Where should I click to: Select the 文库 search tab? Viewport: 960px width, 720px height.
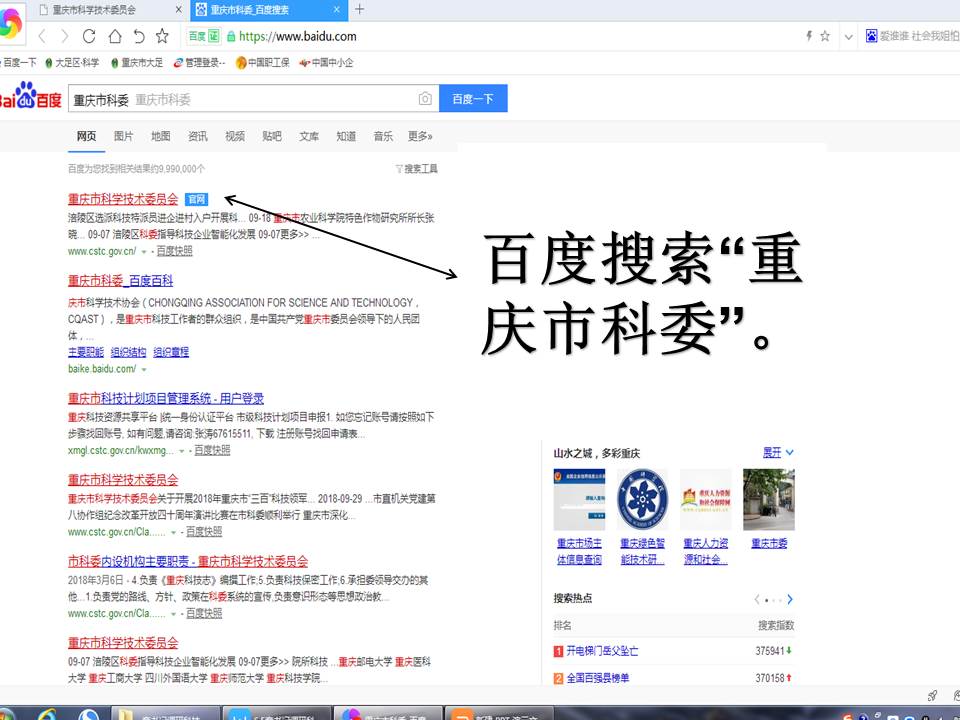[309, 136]
